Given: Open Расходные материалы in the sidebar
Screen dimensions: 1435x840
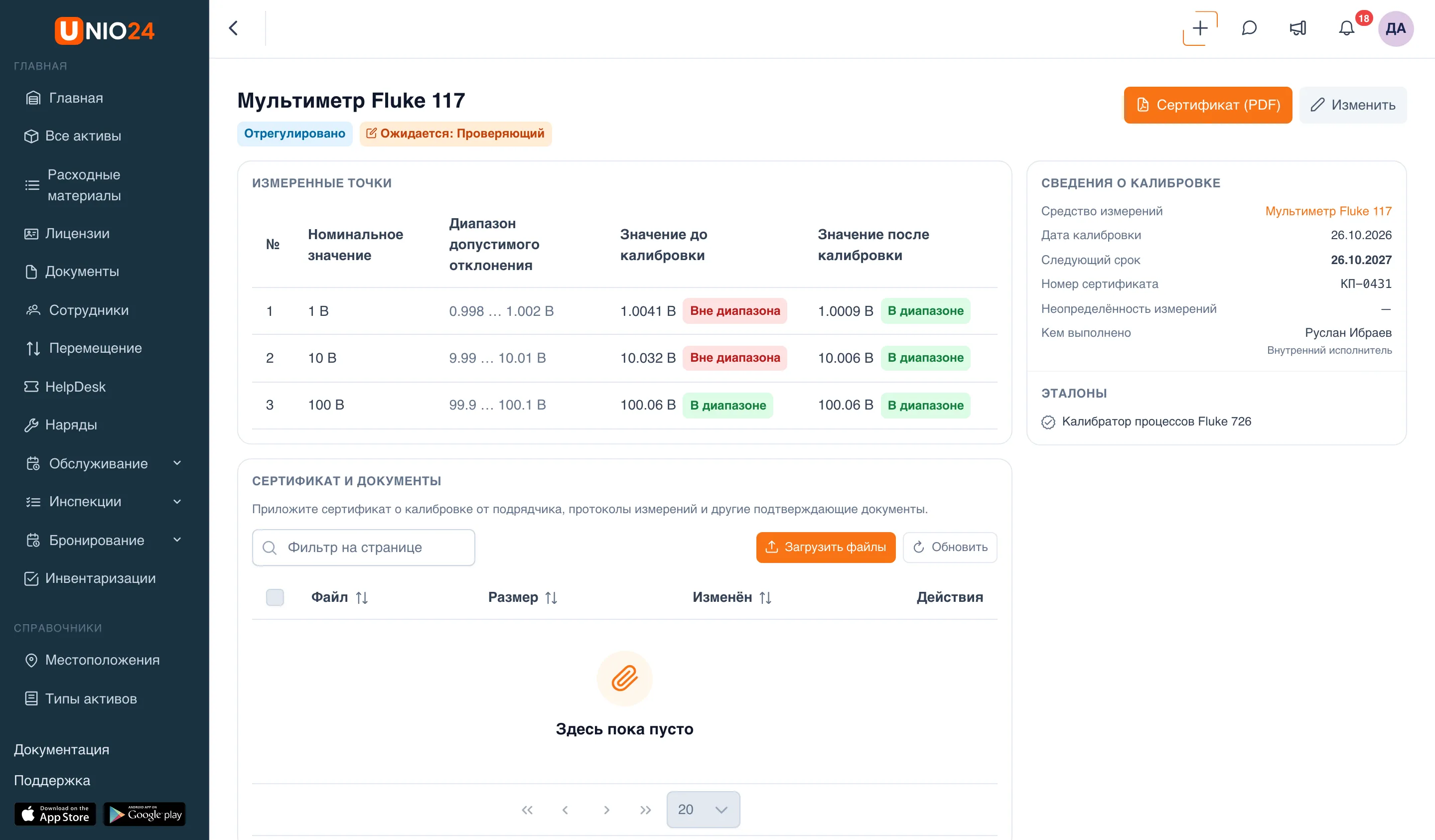Looking at the screenshot, I should [x=73, y=184].
